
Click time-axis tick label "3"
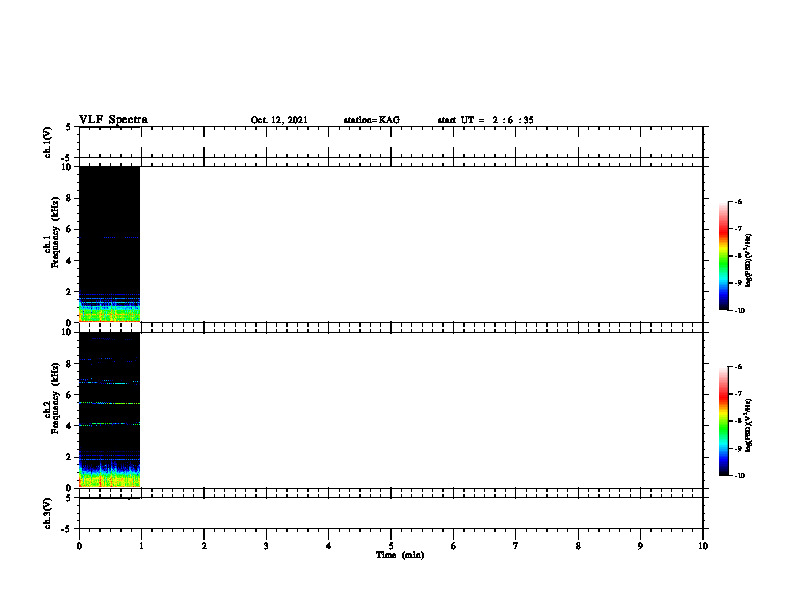[x=266, y=546]
